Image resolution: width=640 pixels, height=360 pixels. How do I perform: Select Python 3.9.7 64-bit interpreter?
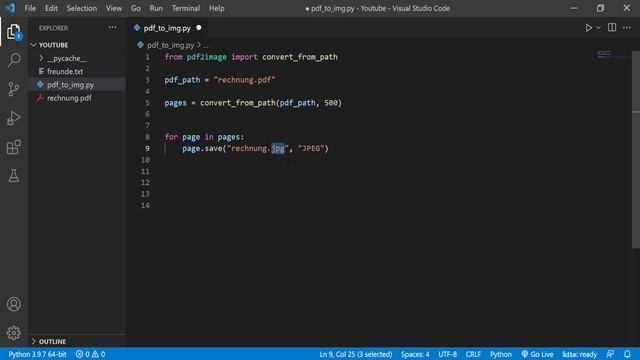tap(37, 354)
